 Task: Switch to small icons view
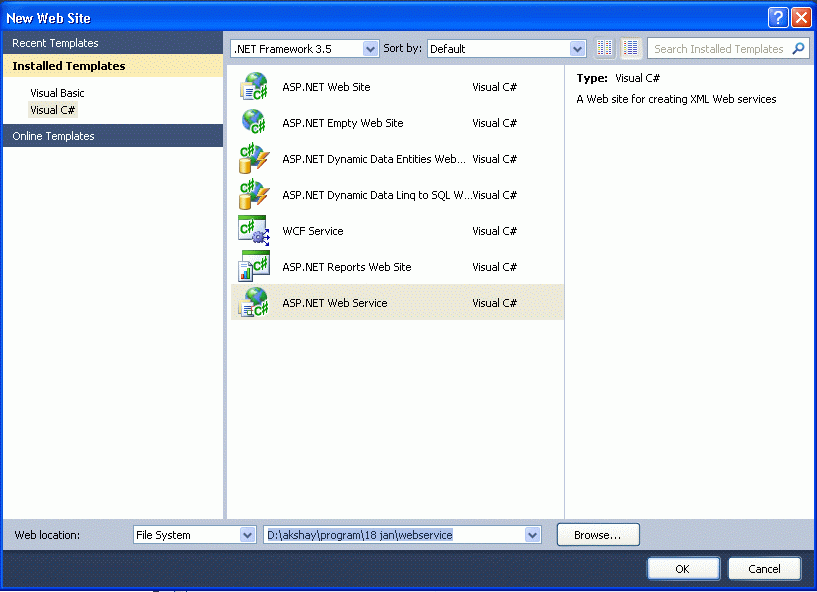pos(604,48)
